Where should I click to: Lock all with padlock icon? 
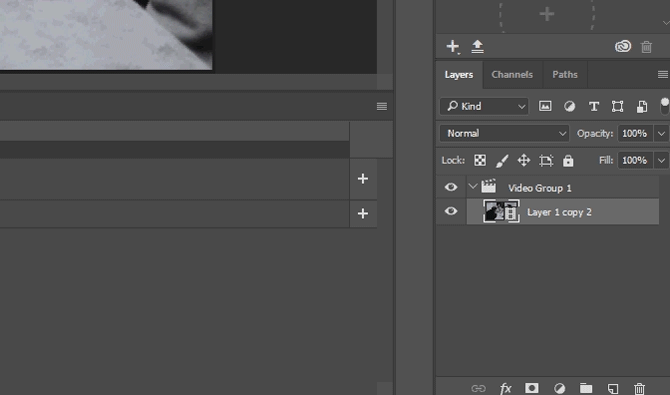coord(568,161)
